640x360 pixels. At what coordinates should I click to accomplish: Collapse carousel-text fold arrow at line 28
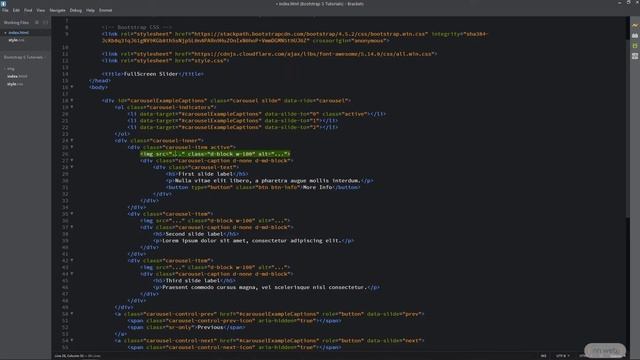click(x=72, y=167)
